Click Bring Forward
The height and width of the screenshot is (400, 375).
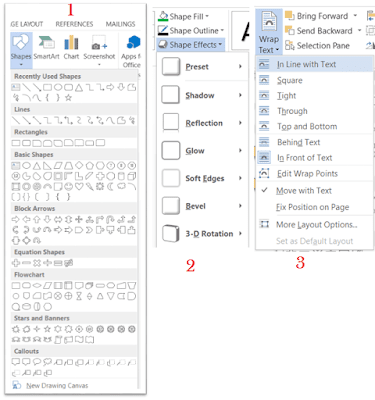[x=317, y=16]
